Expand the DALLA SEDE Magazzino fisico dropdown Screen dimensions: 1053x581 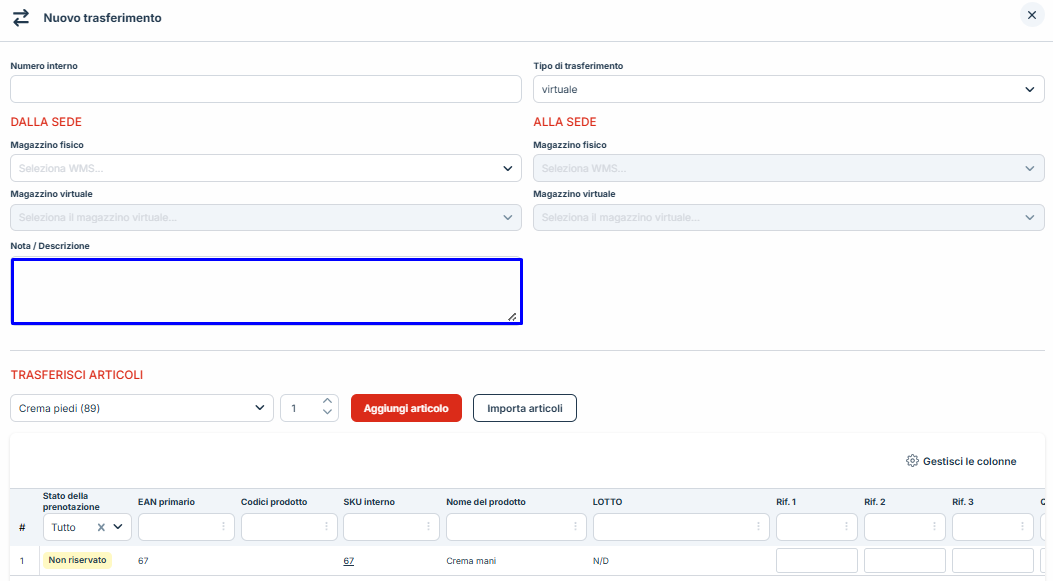pos(266,168)
